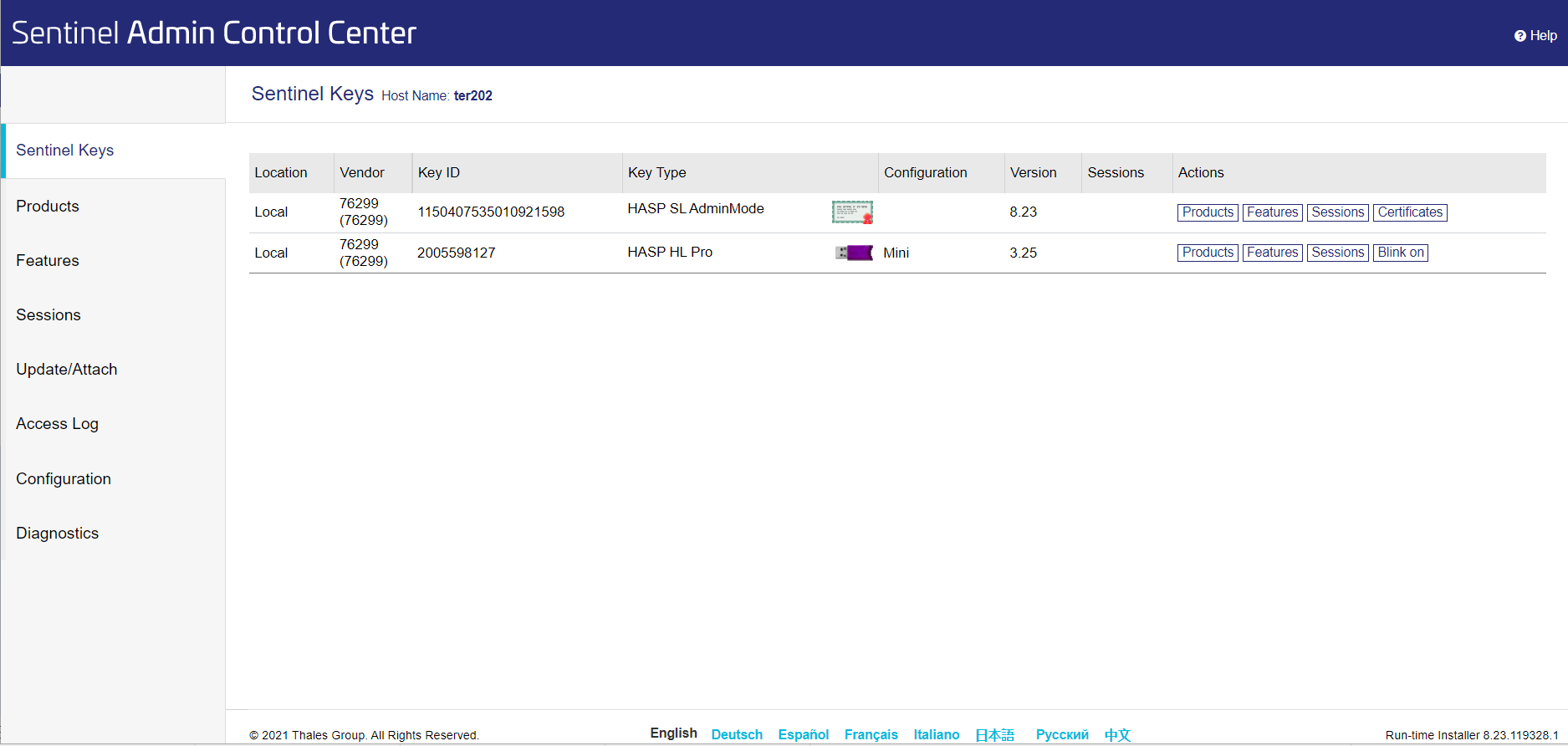
Task: Click the Configuration column header
Action: coord(926,173)
